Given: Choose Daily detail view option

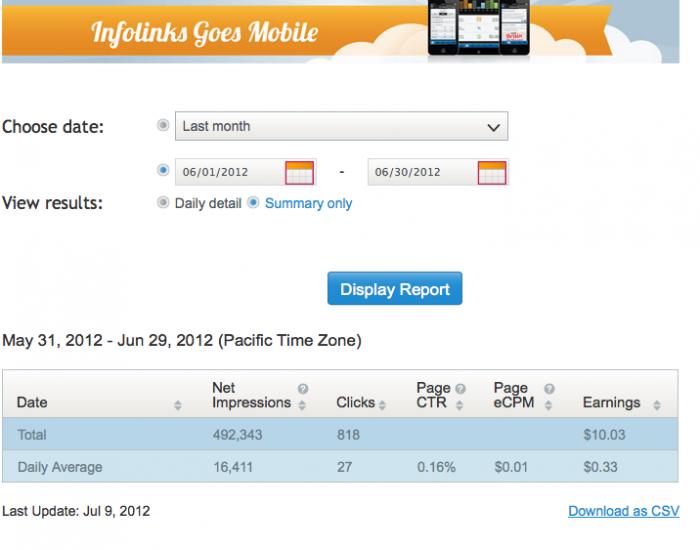Looking at the screenshot, I should pos(163,203).
